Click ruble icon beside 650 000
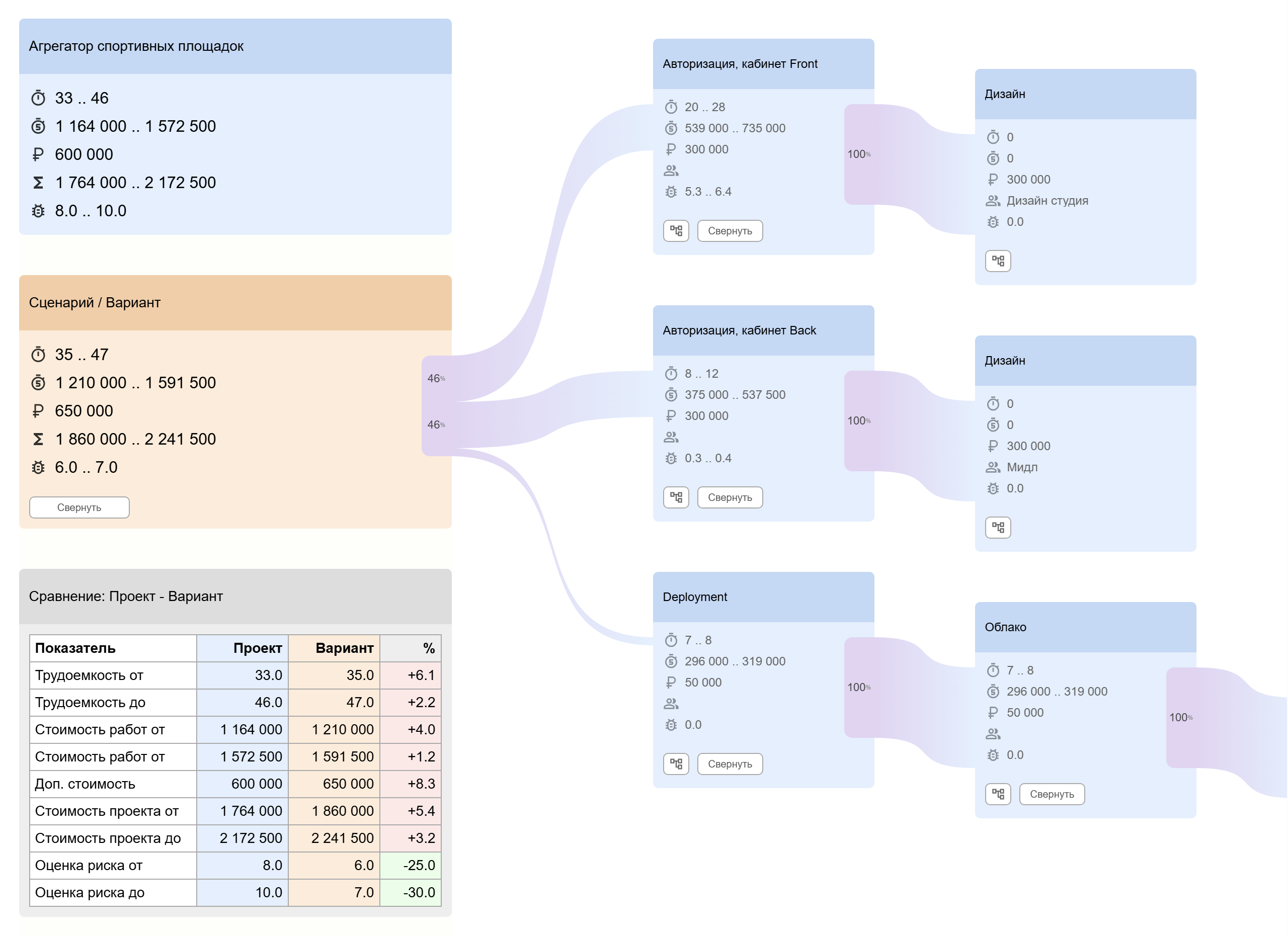The width and height of the screenshot is (1288, 936). click(x=38, y=411)
